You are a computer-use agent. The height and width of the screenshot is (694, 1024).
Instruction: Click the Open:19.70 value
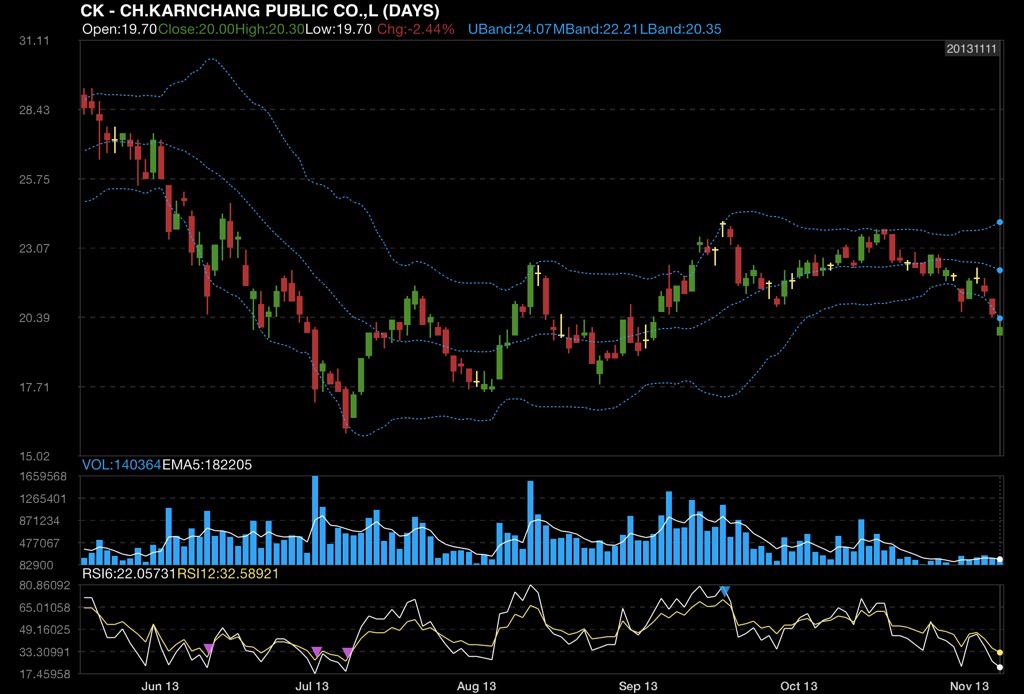point(120,29)
